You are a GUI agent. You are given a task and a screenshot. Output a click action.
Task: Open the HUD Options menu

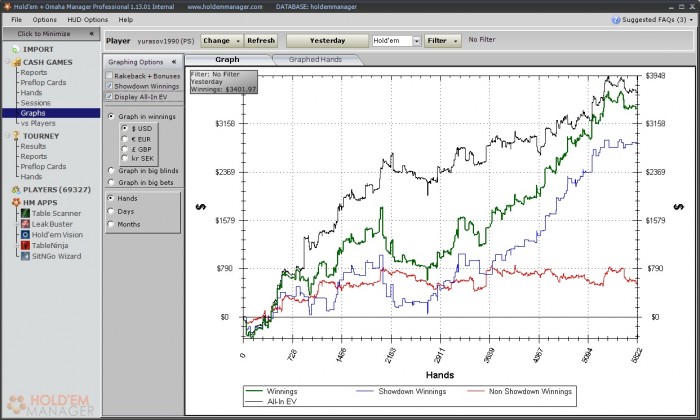[x=88, y=20]
